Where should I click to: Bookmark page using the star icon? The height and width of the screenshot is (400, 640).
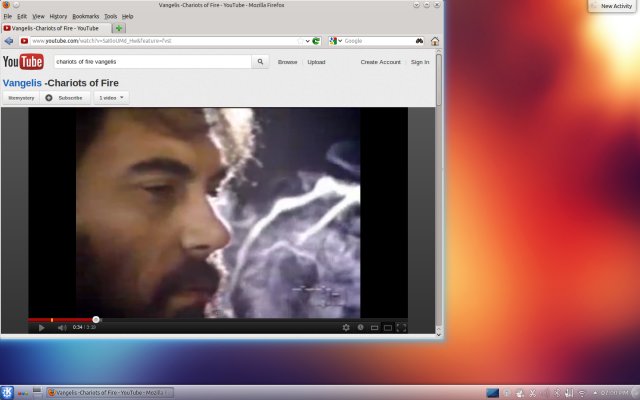tap(300, 41)
